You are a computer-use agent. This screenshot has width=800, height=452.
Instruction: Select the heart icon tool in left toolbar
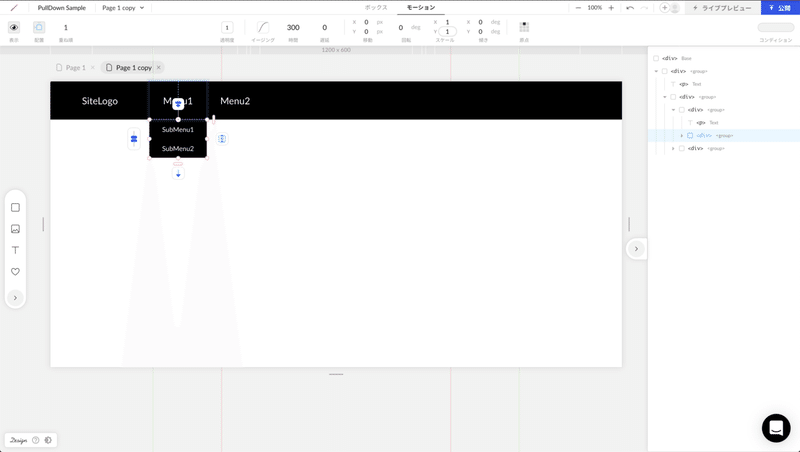pyautogui.click(x=15, y=271)
